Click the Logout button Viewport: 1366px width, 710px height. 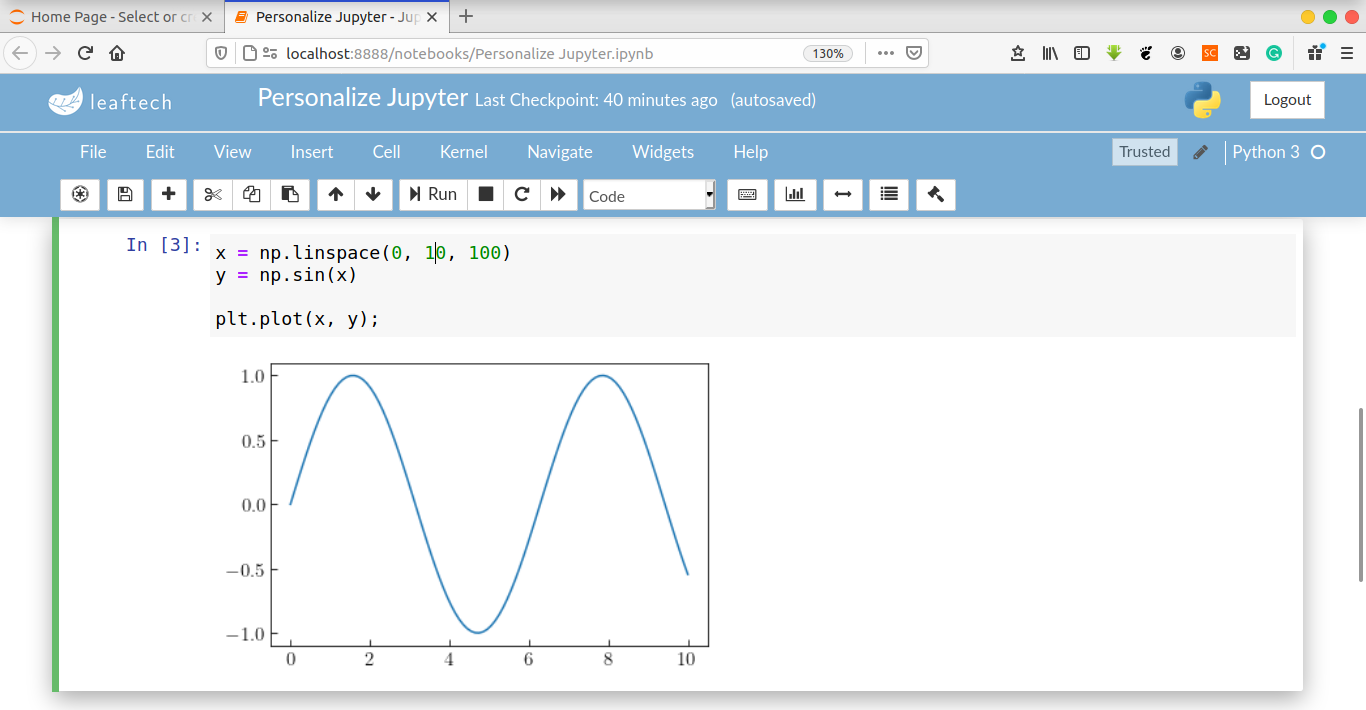1287,100
